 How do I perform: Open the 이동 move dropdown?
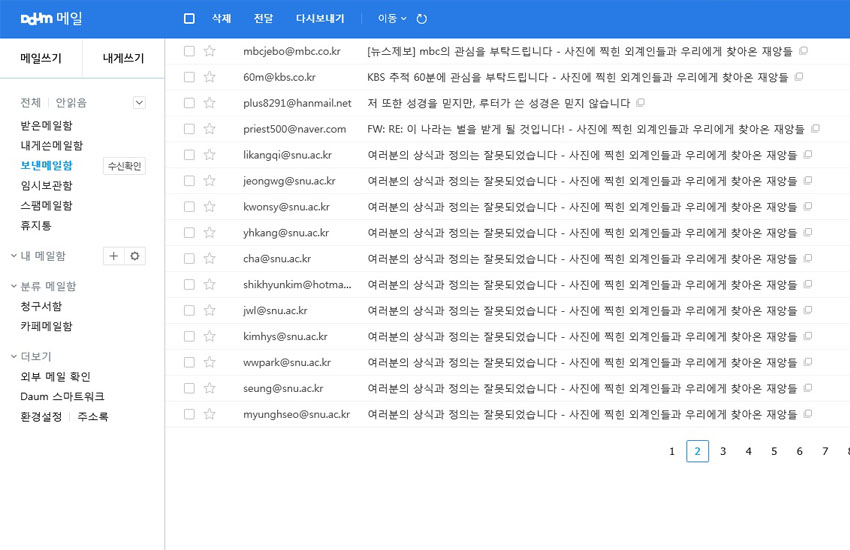[x=391, y=19]
